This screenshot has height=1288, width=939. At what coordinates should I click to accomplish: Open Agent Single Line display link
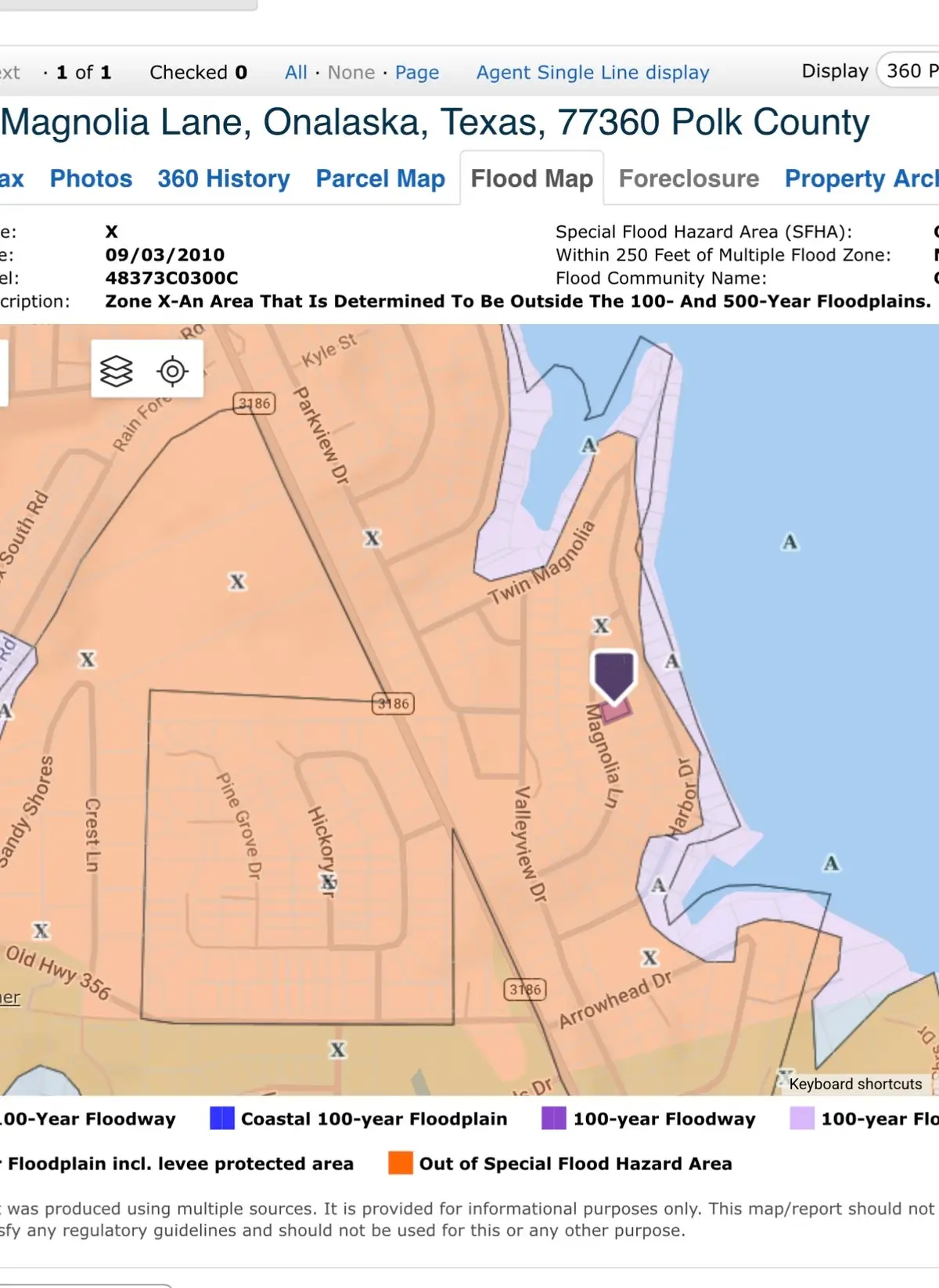(x=592, y=73)
